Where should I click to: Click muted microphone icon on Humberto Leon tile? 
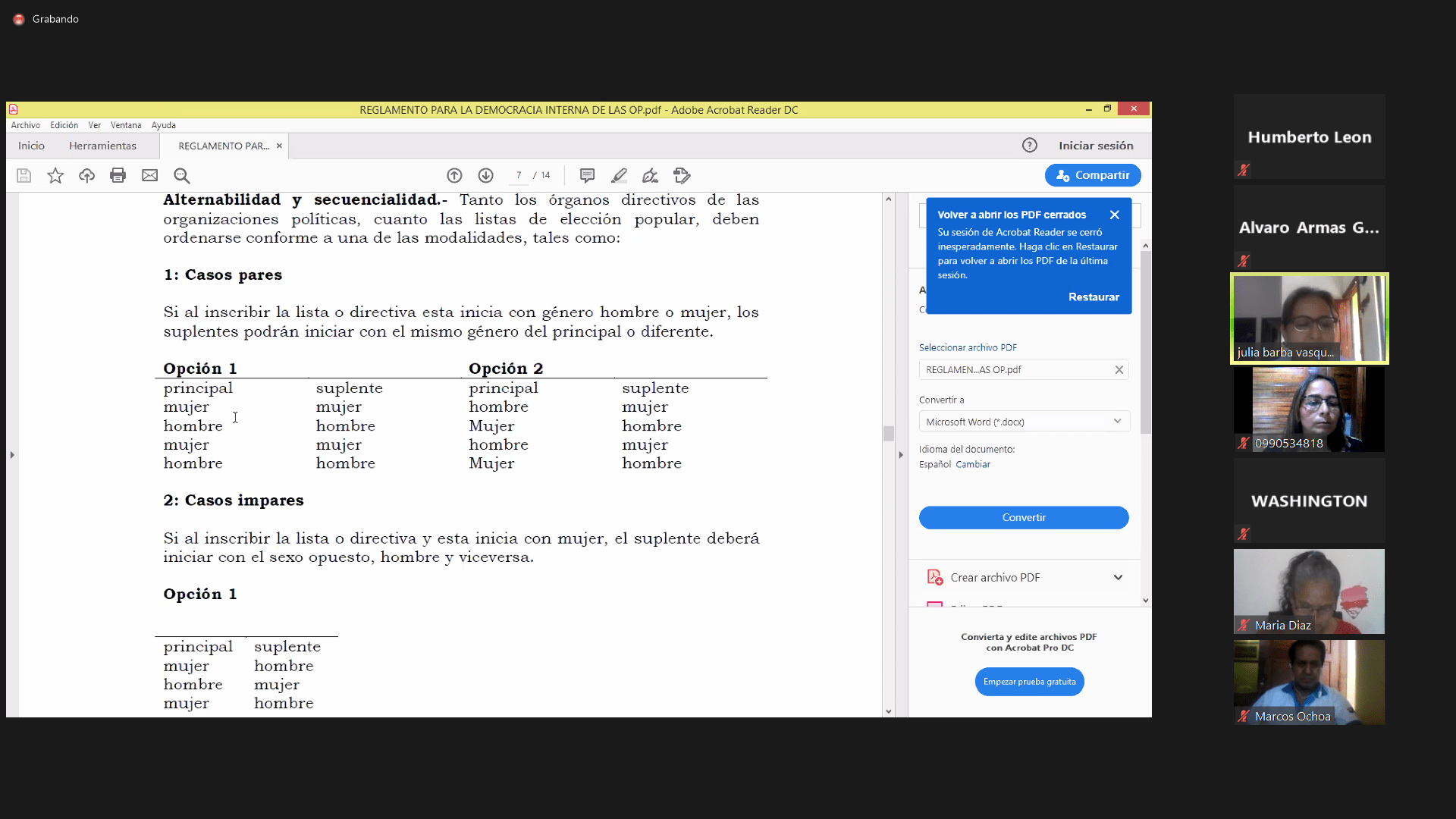pos(1244,170)
